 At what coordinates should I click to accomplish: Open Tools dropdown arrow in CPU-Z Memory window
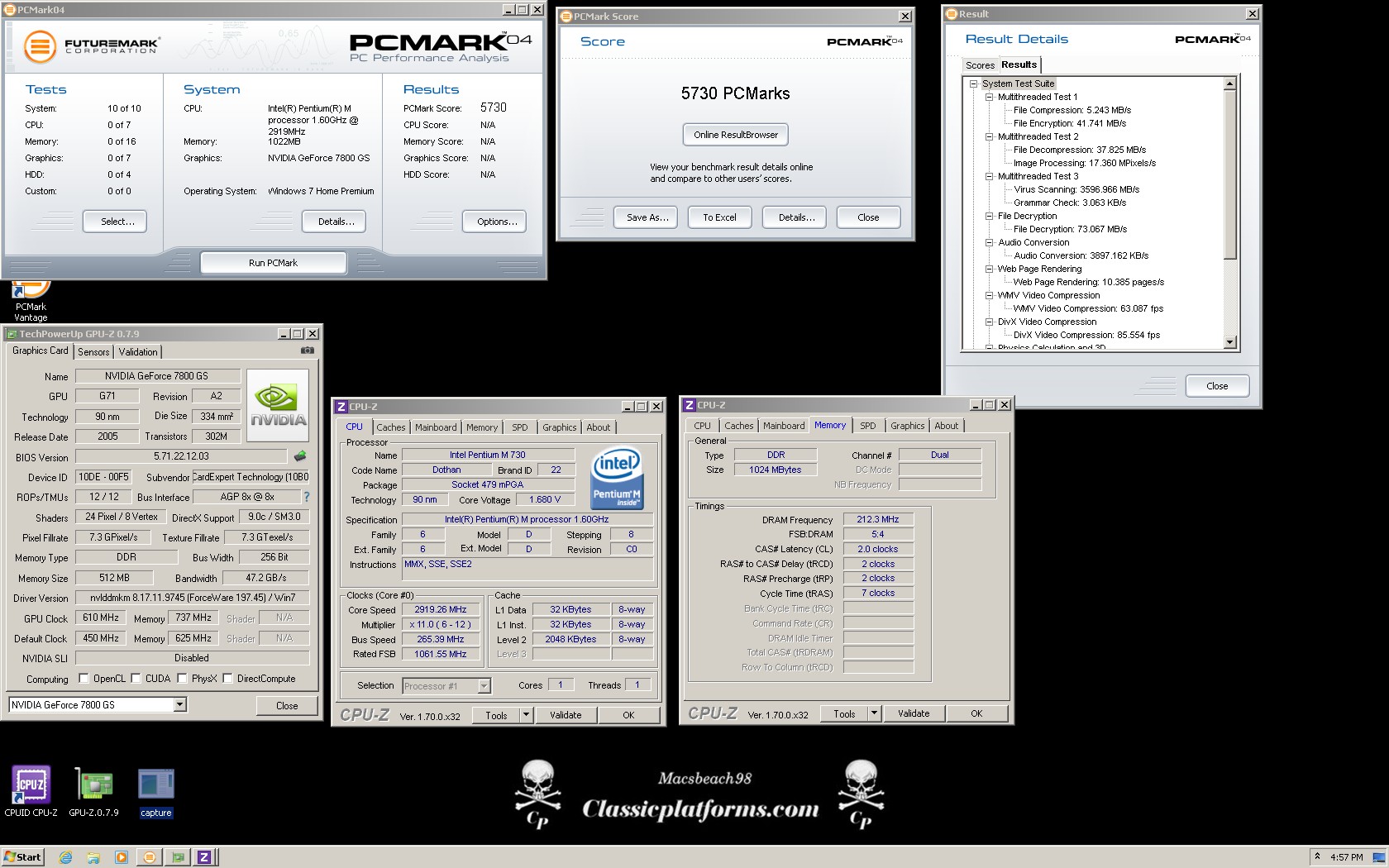(874, 713)
